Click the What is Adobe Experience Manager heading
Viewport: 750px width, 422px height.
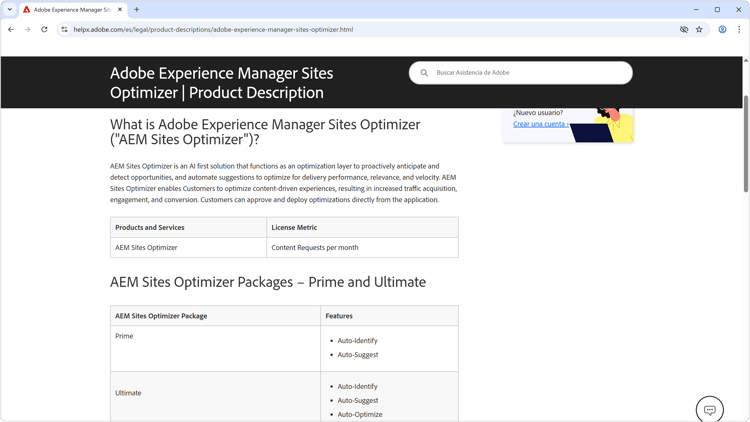pos(265,132)
